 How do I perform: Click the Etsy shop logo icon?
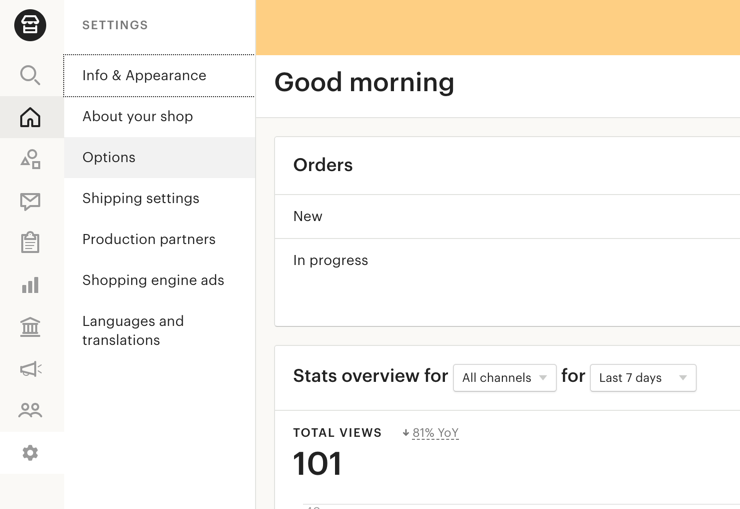click(30, 25)
